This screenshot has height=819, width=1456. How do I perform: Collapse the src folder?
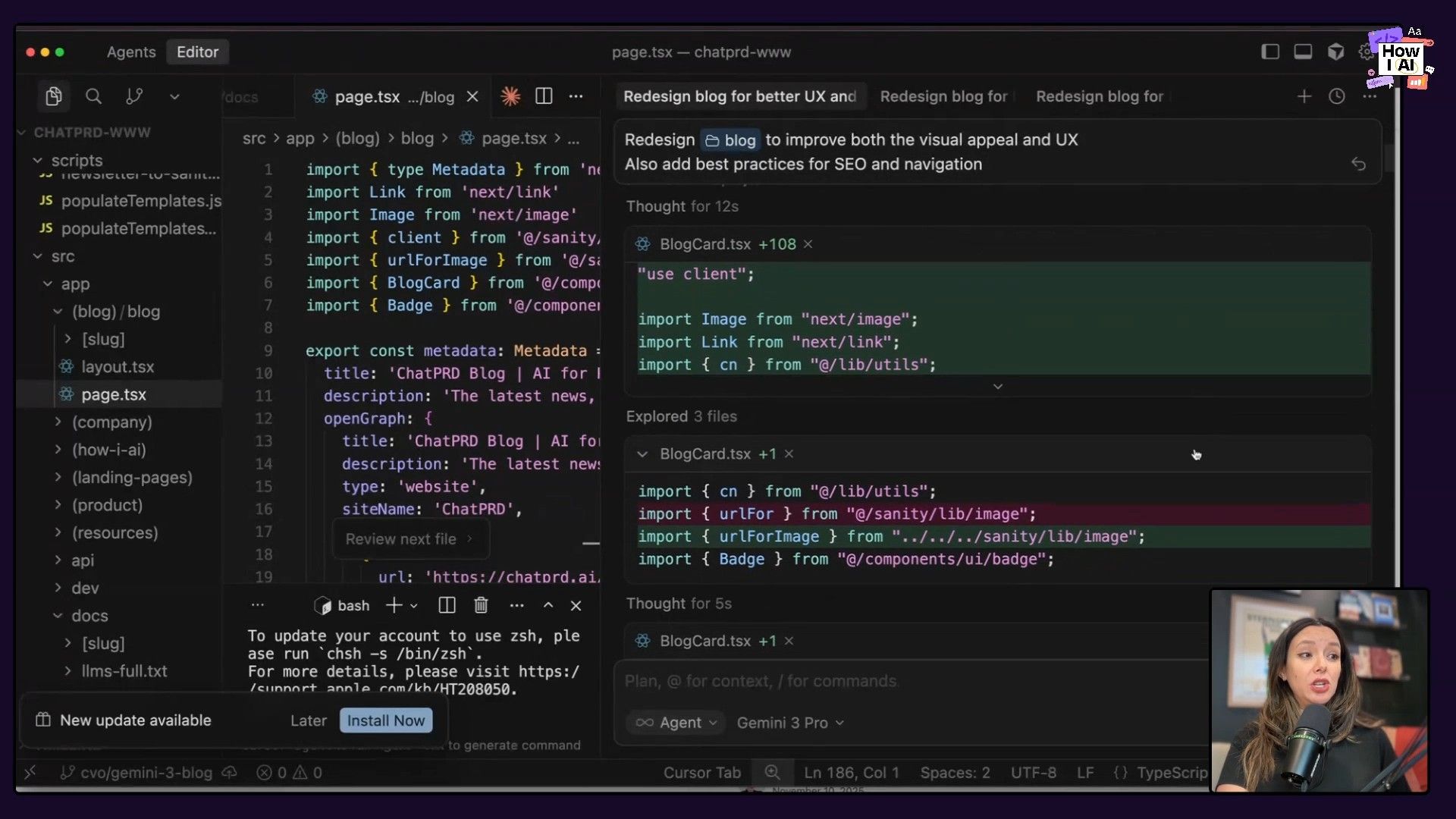click(x=62, y=256)
